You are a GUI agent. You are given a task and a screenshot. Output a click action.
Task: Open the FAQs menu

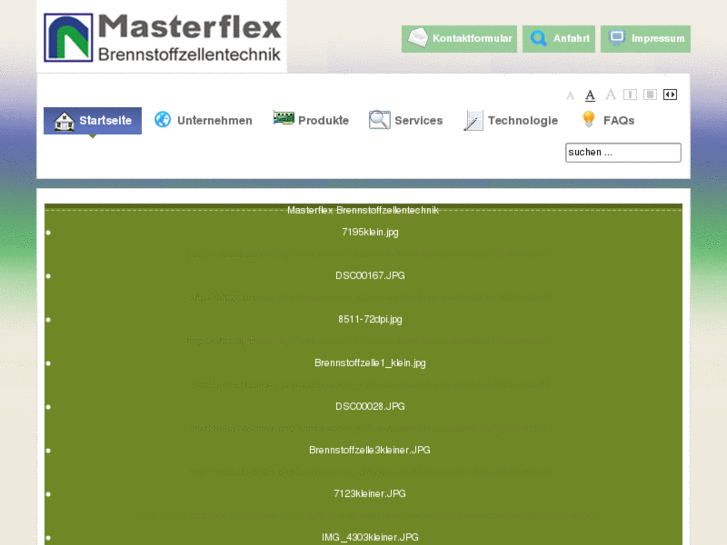click(608, 121)
